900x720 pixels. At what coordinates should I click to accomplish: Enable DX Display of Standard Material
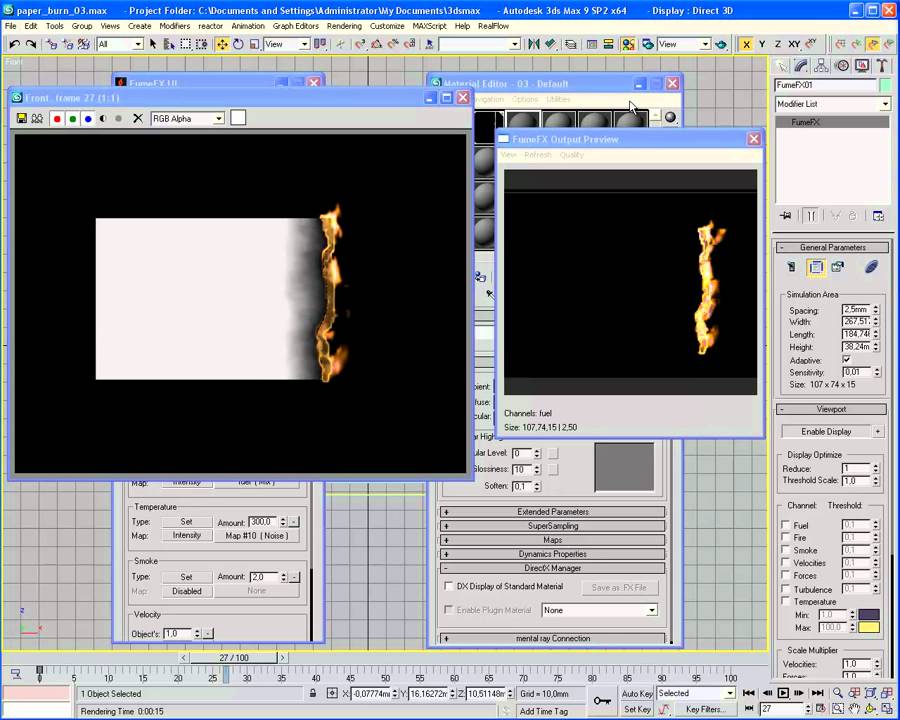[x=449, y=586]
